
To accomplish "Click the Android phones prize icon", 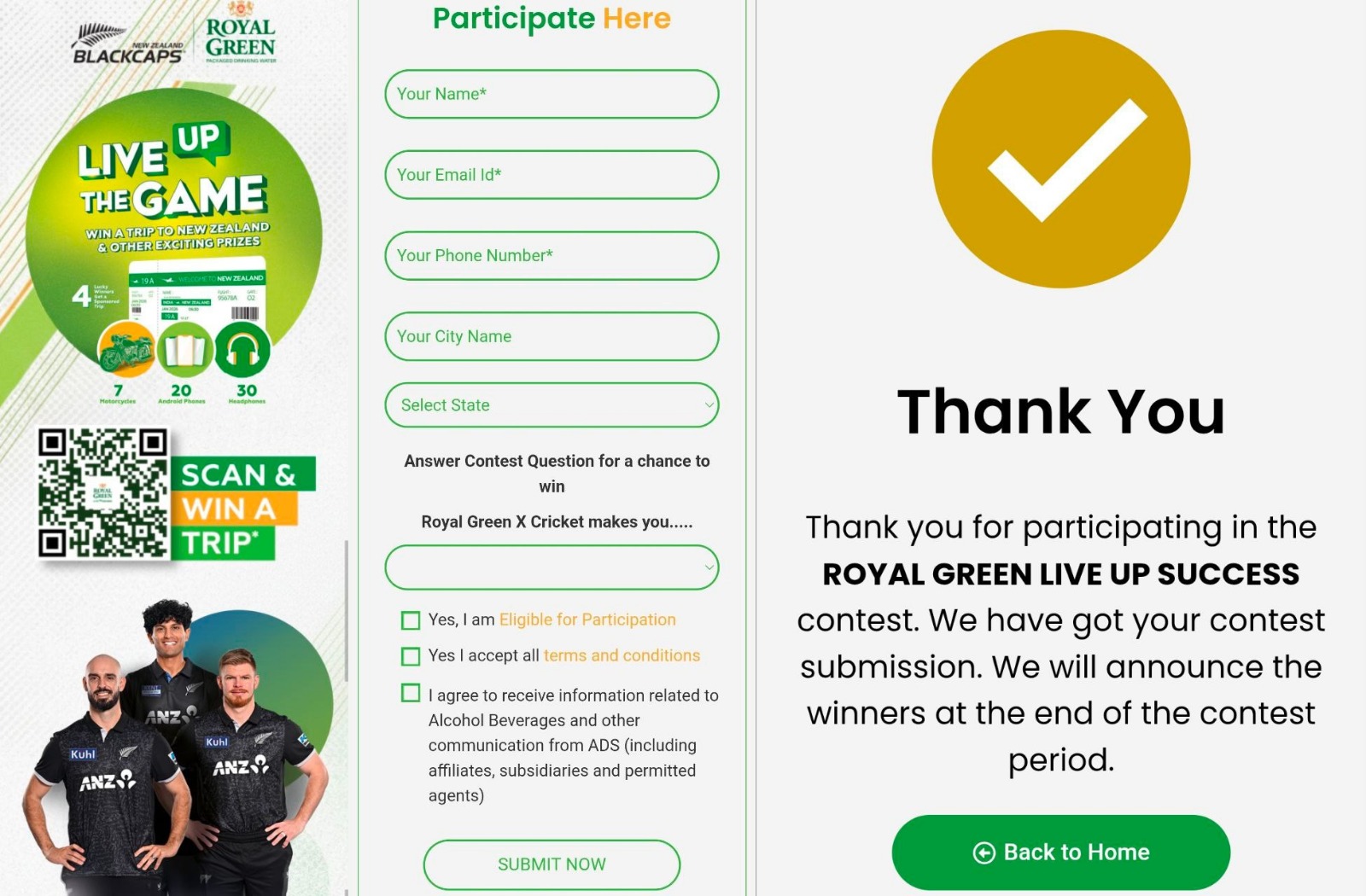I will pos(184,349).
